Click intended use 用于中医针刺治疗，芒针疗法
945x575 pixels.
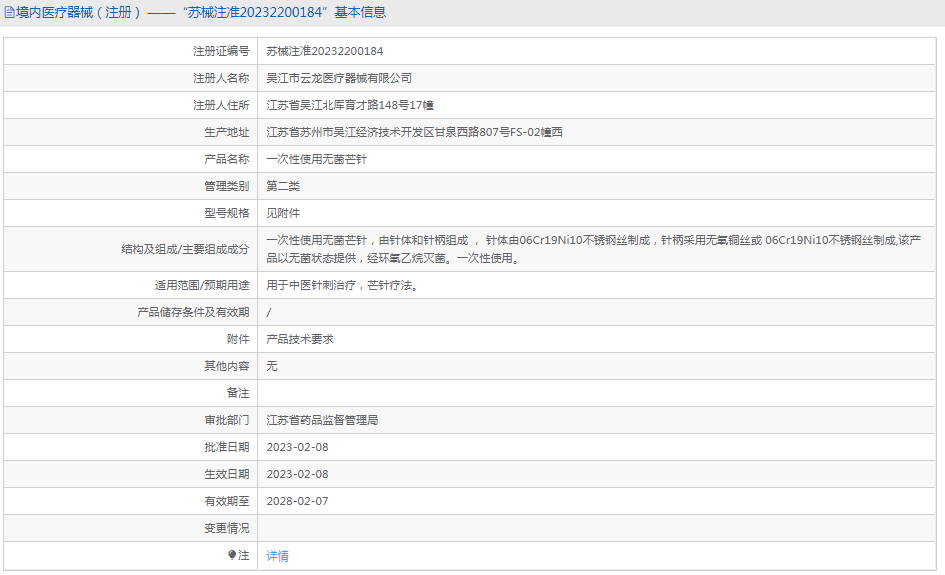point(342,285)
